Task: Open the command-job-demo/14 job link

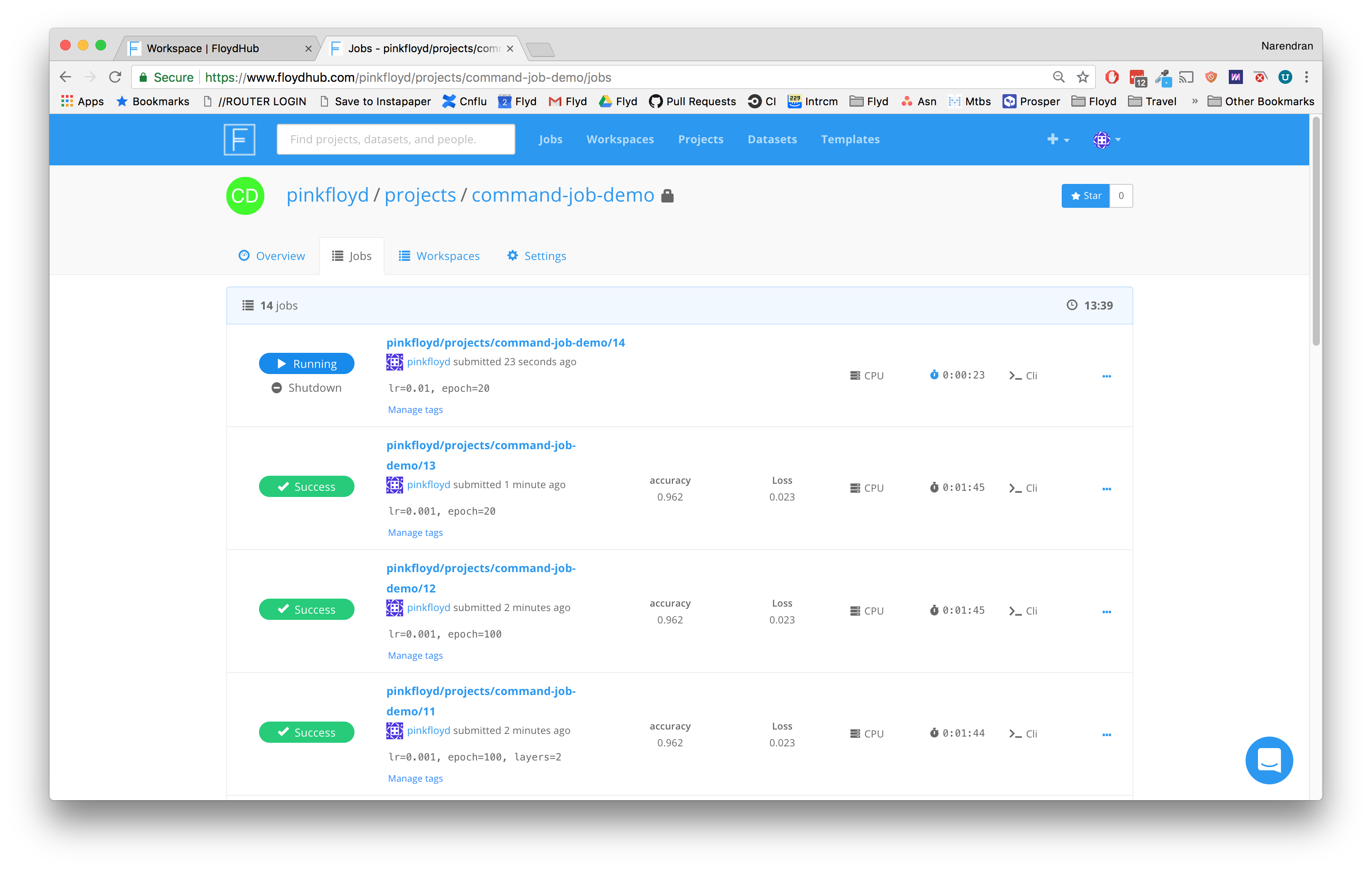Action: 505,343
